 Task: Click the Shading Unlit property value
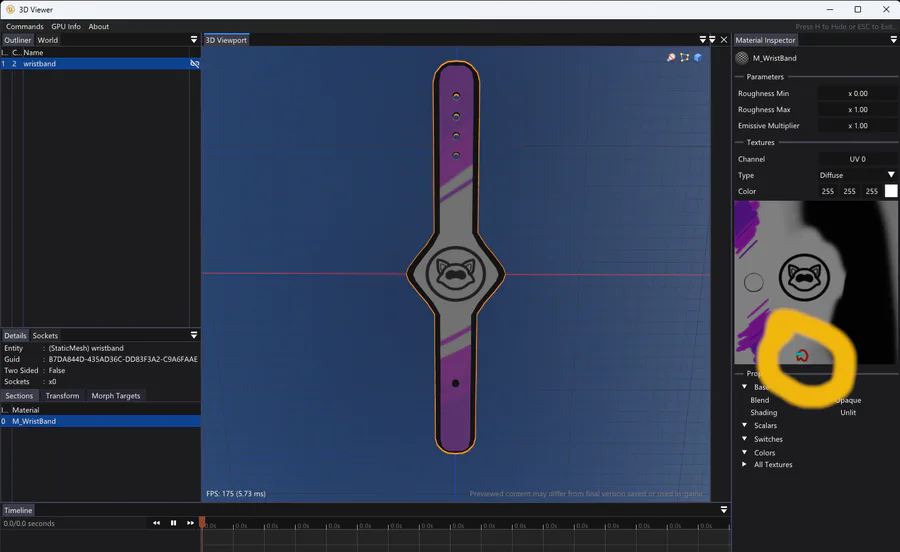(x=848, y=413)
